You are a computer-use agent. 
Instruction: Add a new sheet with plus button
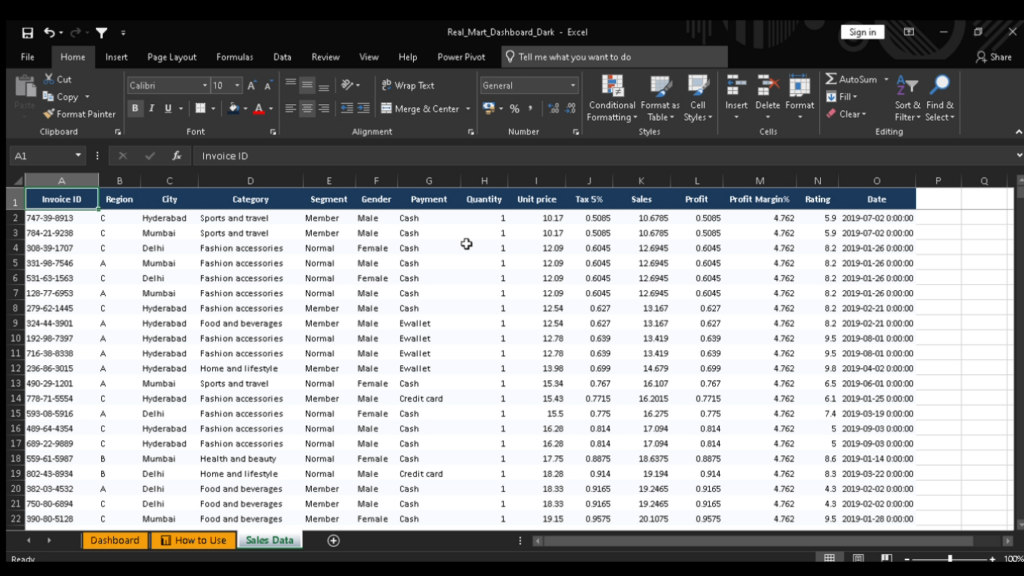pos(333,541)
